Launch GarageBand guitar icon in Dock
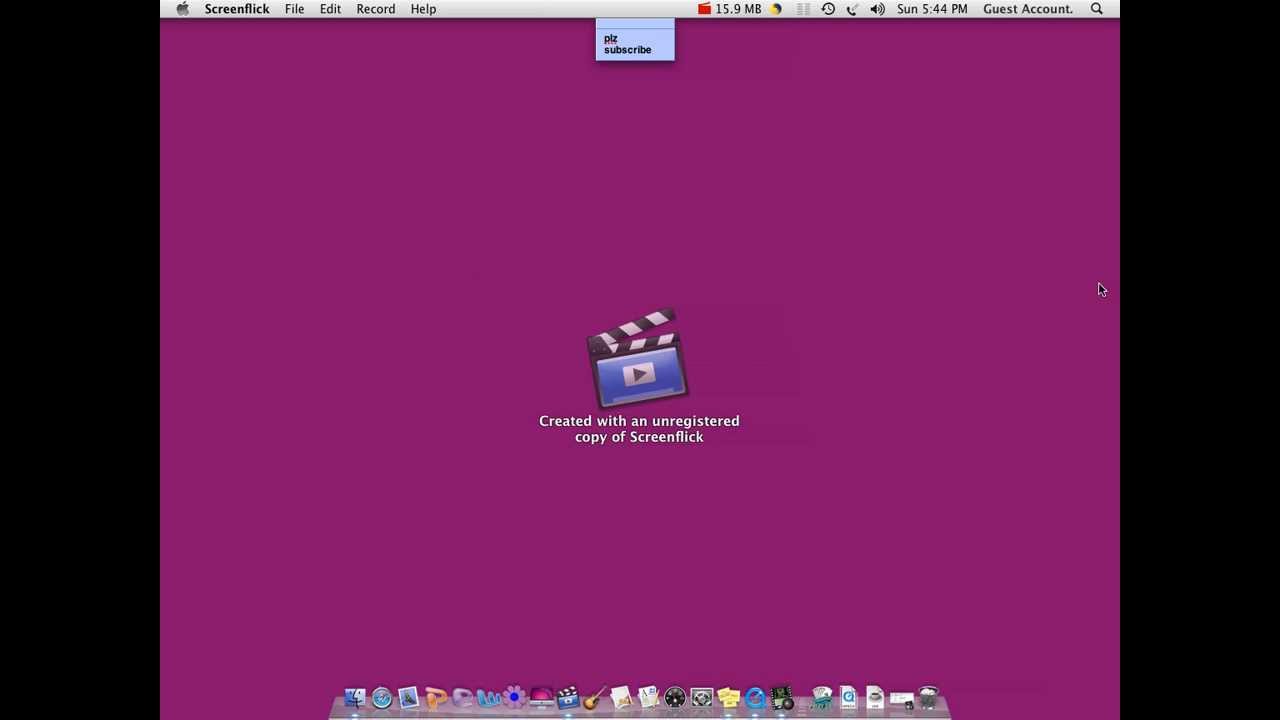 [x=594, y=697]
